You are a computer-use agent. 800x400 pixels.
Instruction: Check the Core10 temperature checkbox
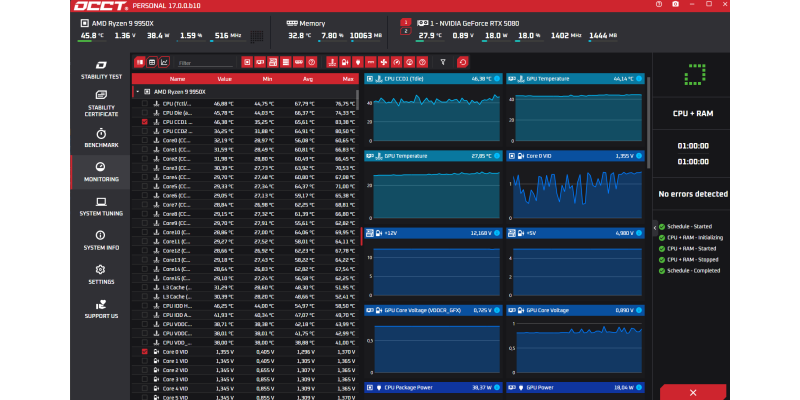coord(145,232)
